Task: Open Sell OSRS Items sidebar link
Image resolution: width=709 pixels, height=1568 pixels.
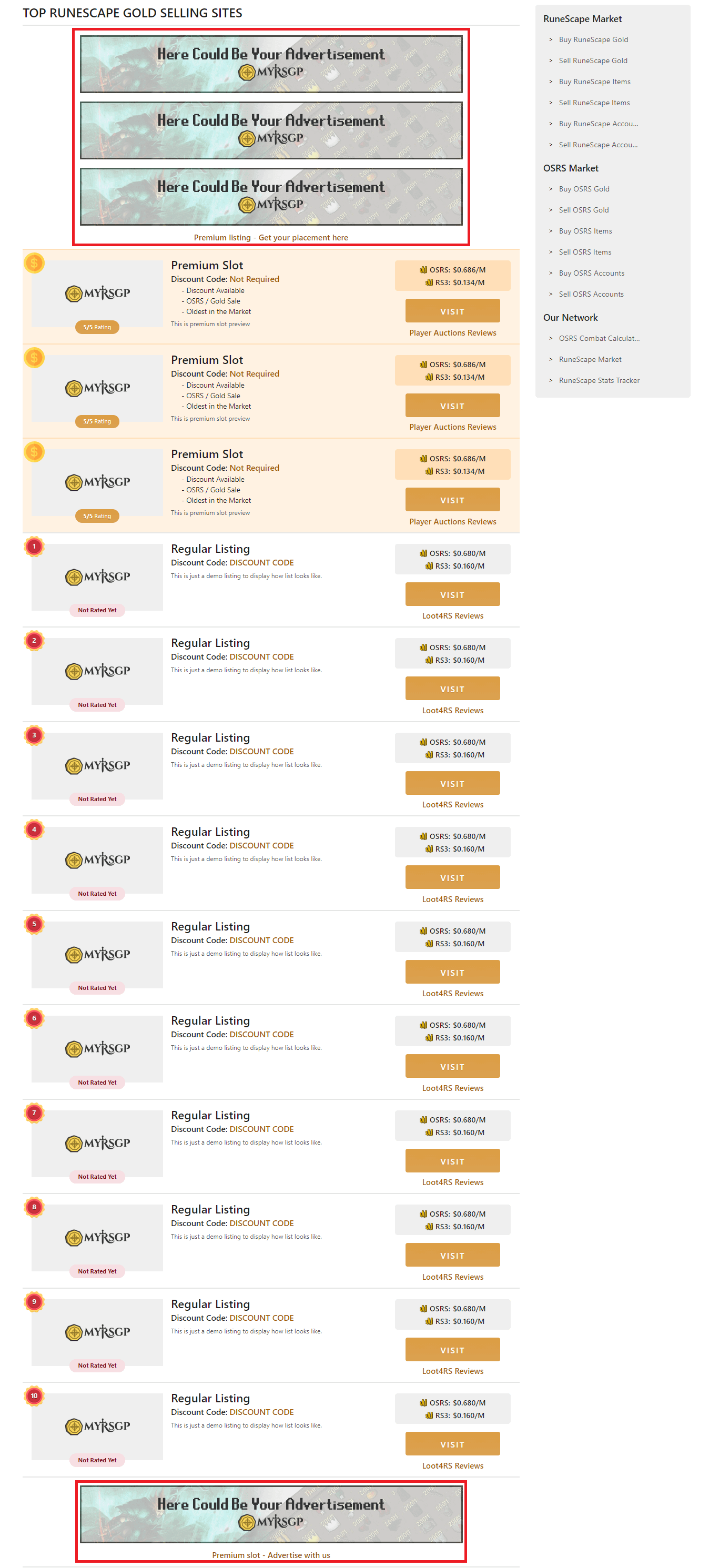Action: (x=585, y=252)
